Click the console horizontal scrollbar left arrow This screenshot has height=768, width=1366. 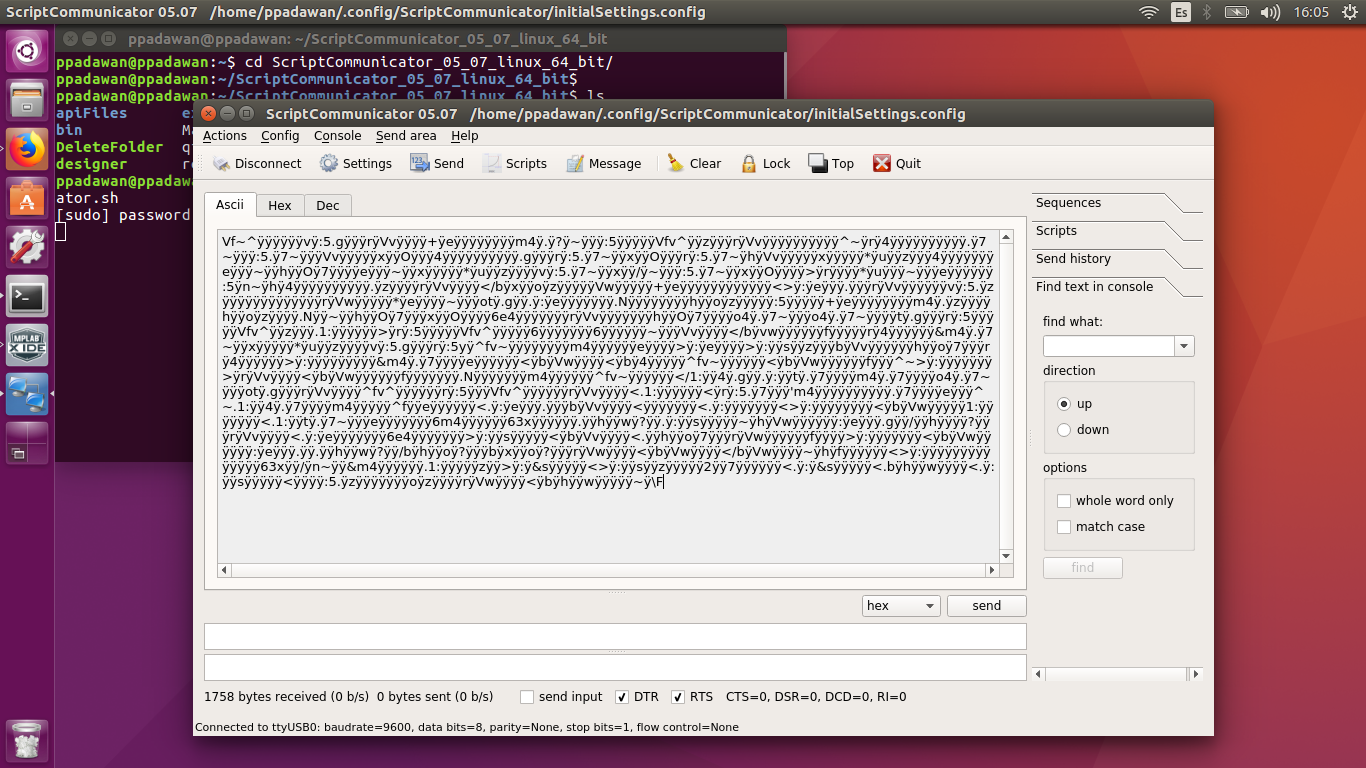pyautogui.click(x=224, y=570)
